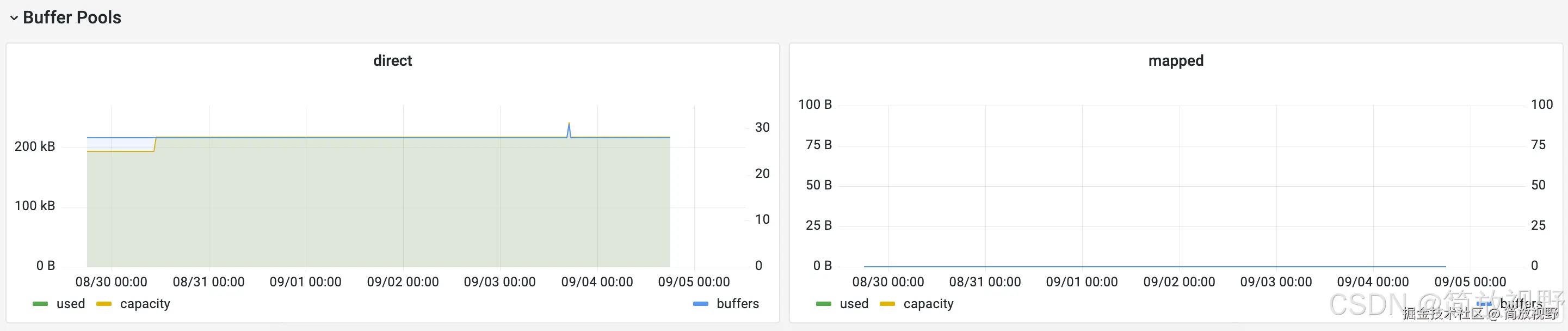
Task: Toggle capacity series label in direct legend
Action: 145,304
